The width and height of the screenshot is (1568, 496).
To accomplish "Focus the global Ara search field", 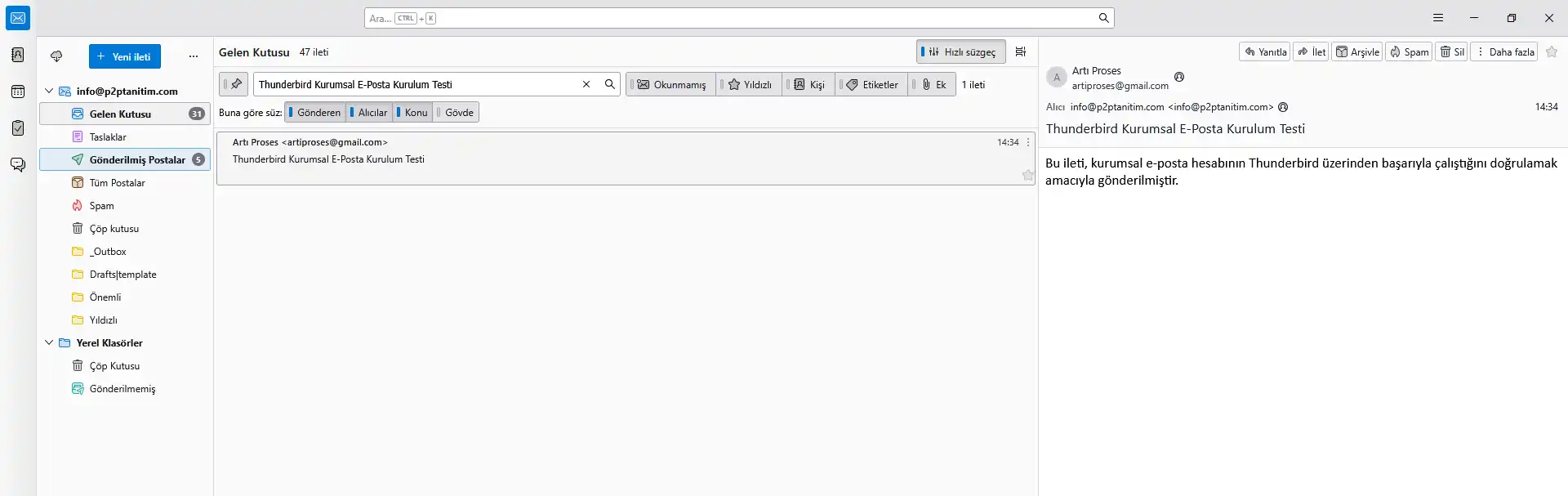I will (739, 18).
